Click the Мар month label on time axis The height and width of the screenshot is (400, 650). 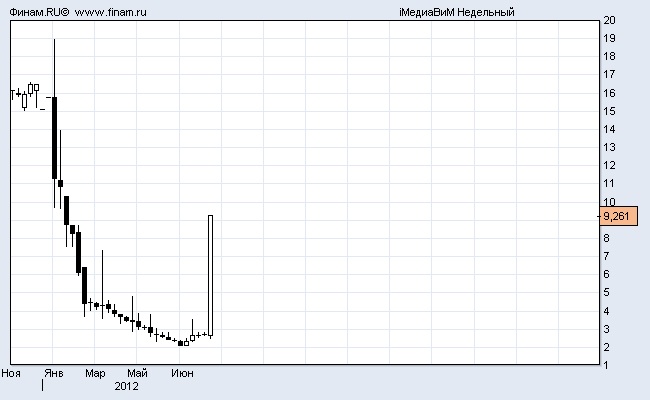[x=95, y=373]
